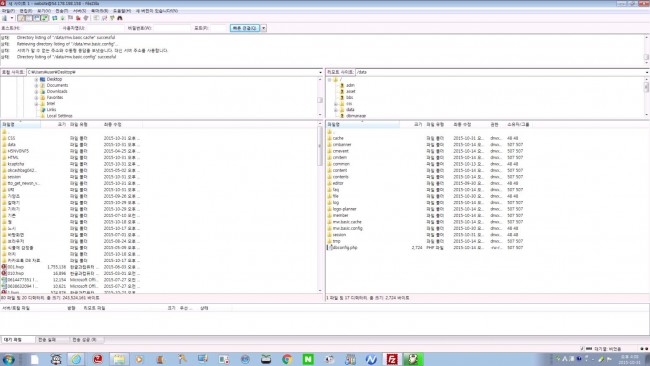Image resolution: width=650 pixels, height=366 pixels.
Task: Sort remote list by 최종 수정 column header
Action: 469,124
